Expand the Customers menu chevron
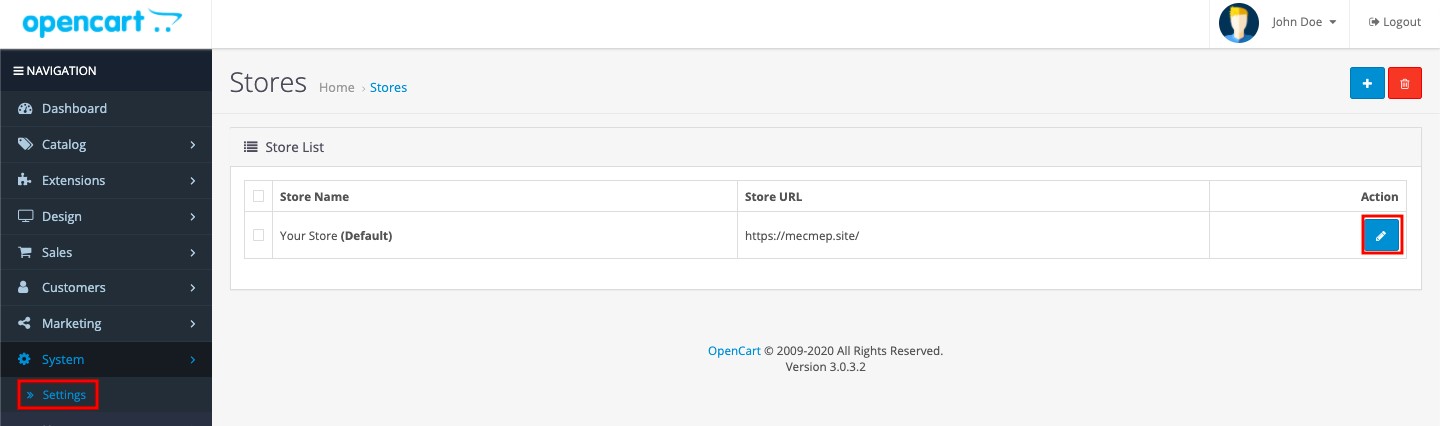 [192, 288]
